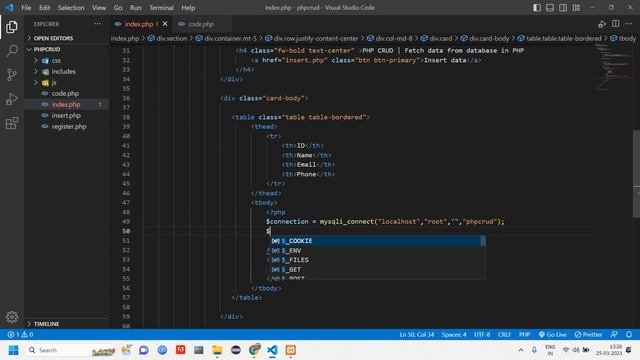The height and width of the screenshot is (360, 640).
Task: Choose $_GET autocomplete suggestion
Action: [378, 269]
